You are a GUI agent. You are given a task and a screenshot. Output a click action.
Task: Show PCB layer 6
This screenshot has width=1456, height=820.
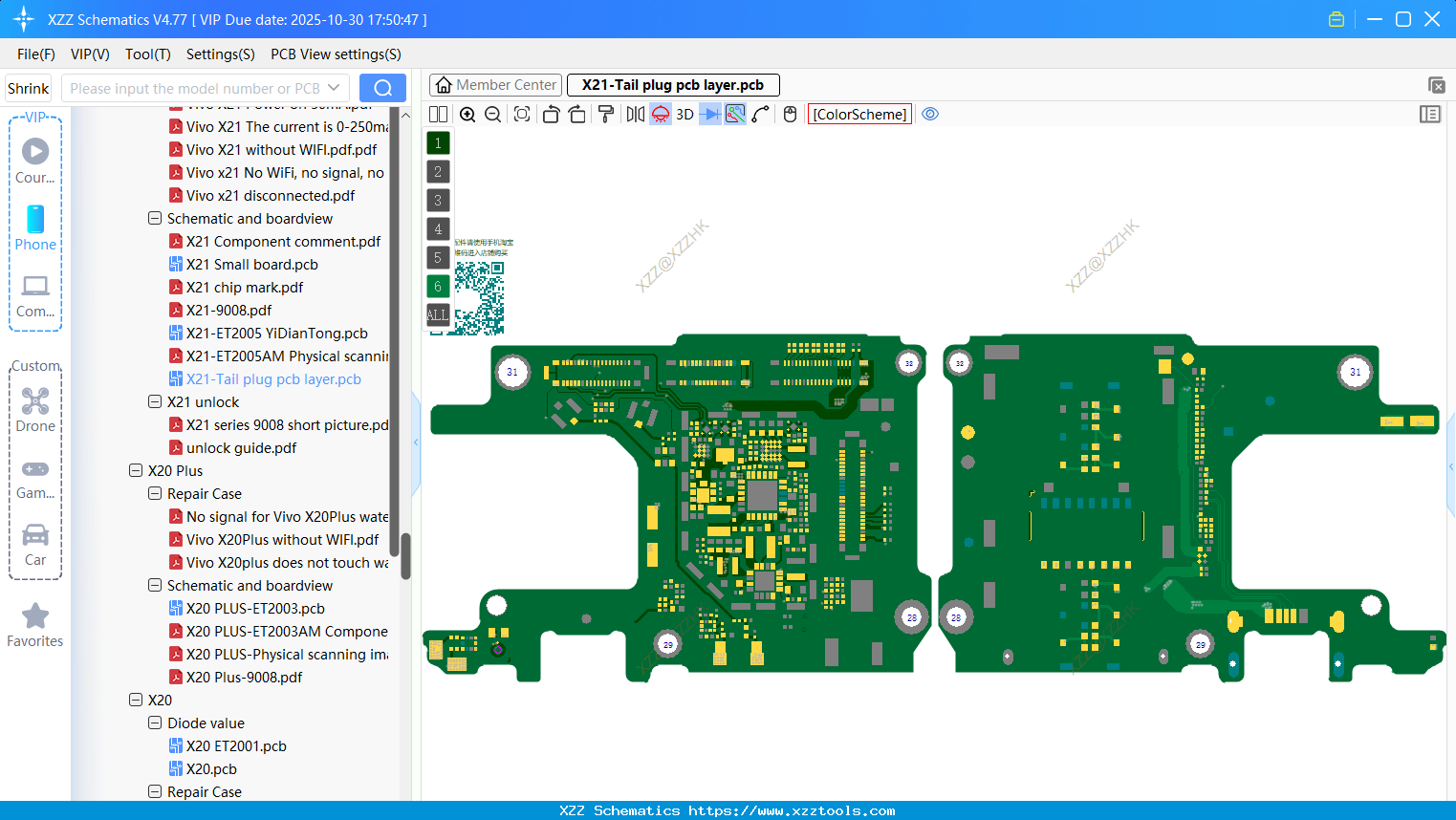coord(438,287)
